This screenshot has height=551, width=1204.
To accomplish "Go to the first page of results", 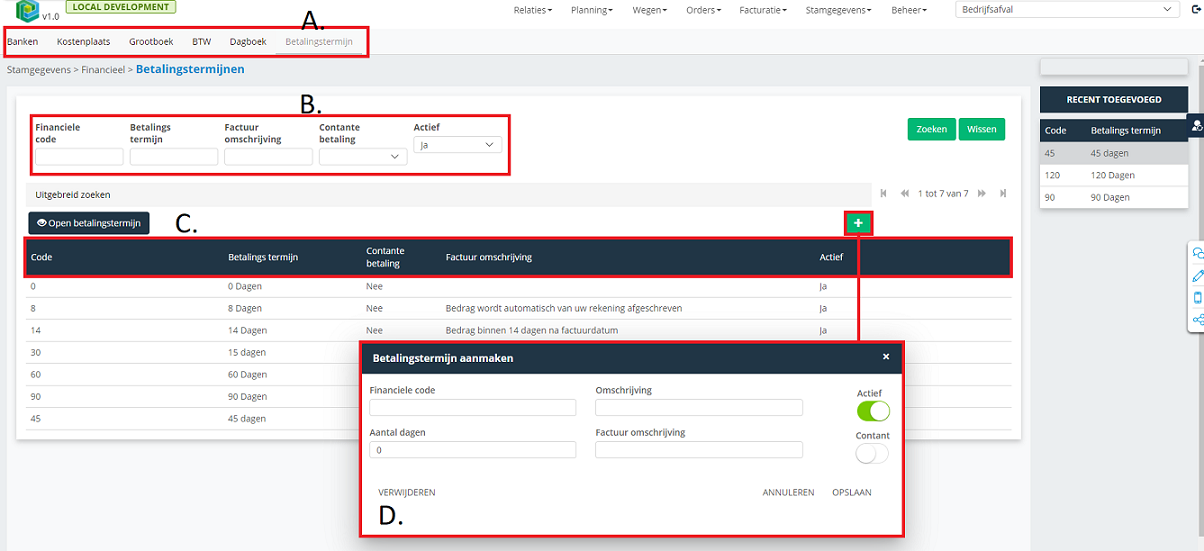I will click(883, 194).
